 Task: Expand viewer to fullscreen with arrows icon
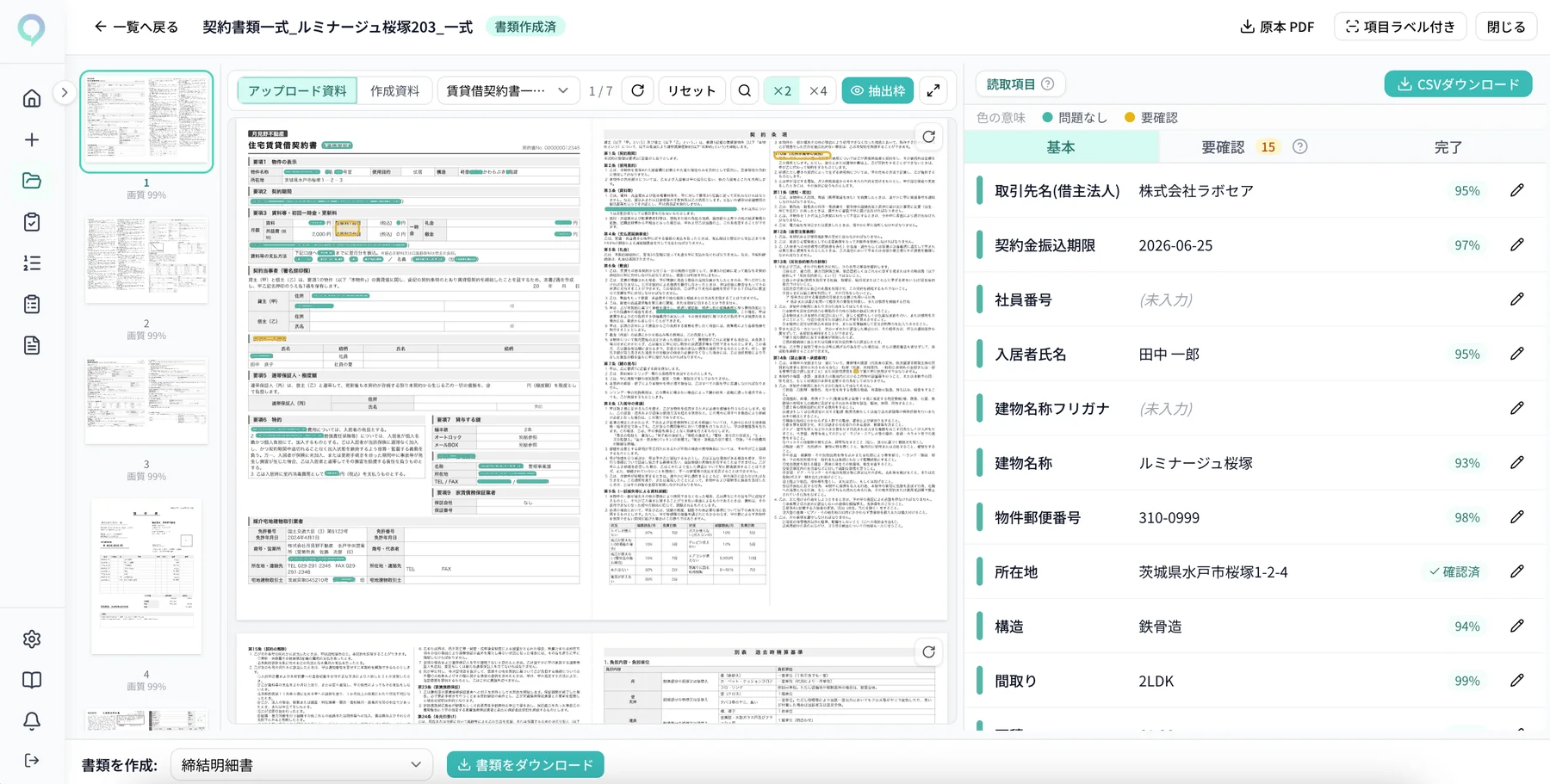[933, 90]
